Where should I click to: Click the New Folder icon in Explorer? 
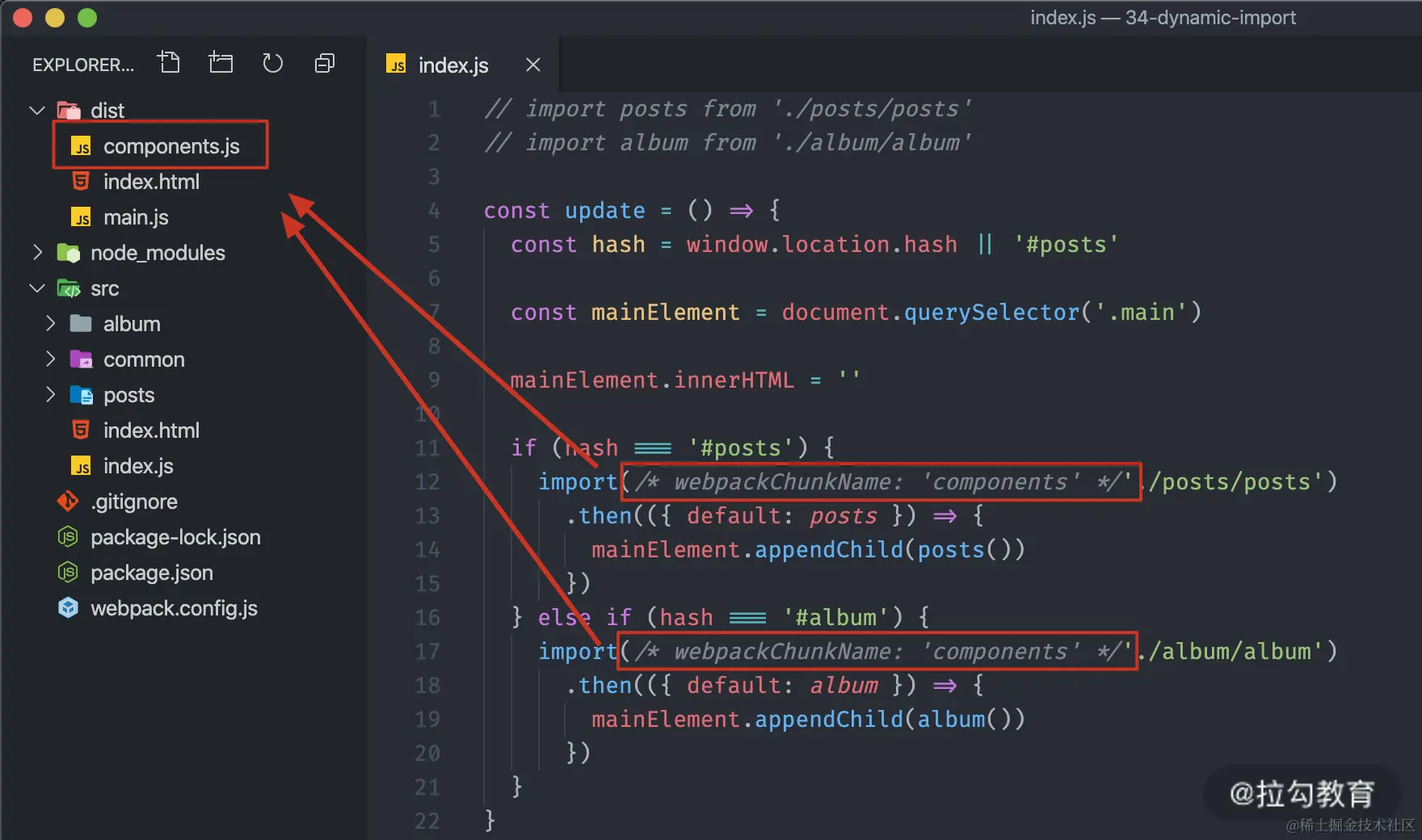coord(221,63)
